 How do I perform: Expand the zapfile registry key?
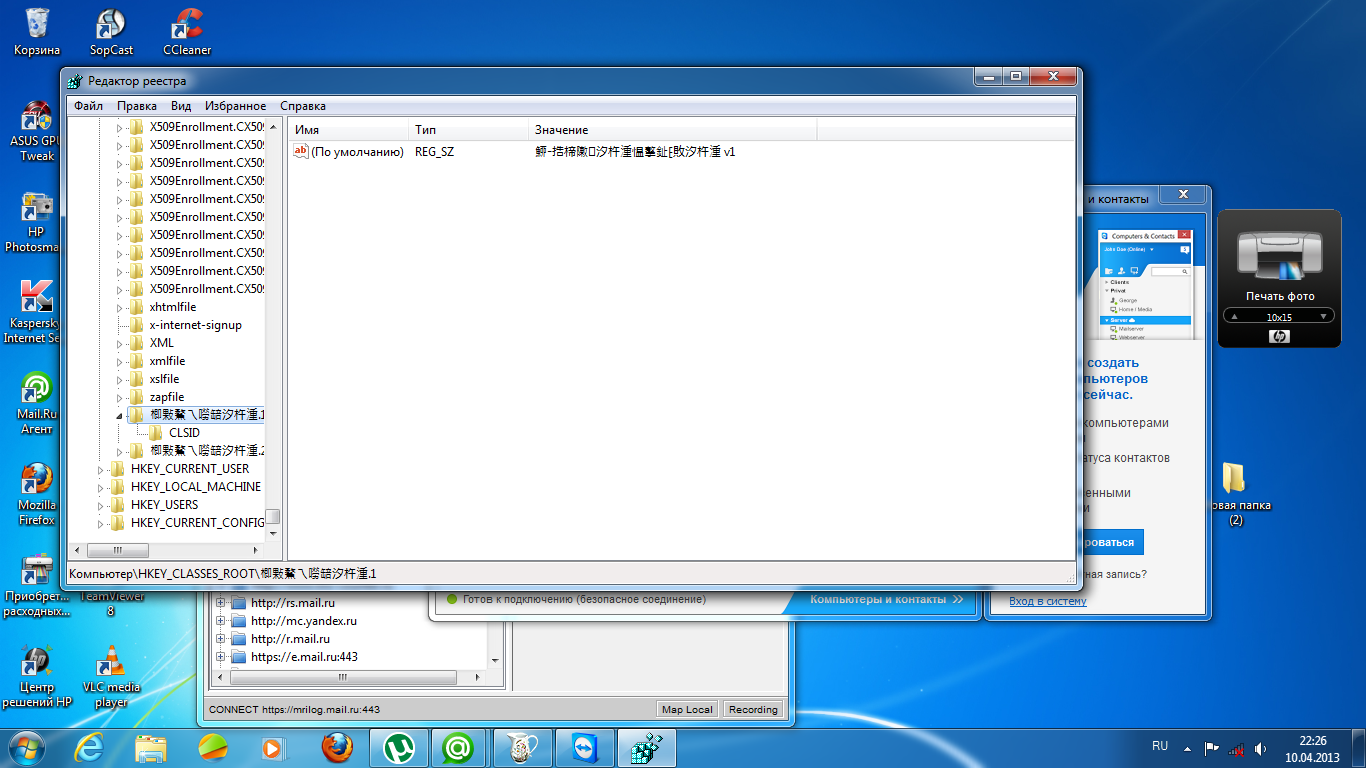pyautogui.click(x=121, y=397)
